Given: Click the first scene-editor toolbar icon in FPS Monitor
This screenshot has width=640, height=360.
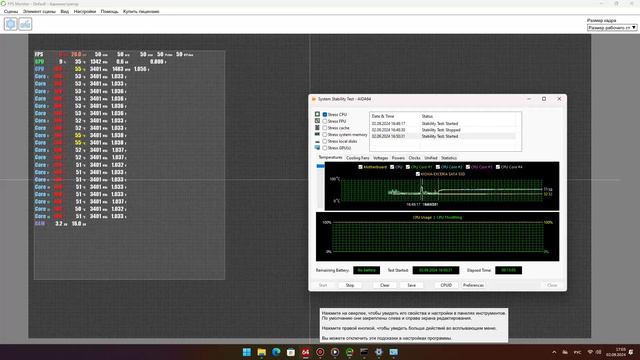Looking at the screenshot, I should (11, 24).
